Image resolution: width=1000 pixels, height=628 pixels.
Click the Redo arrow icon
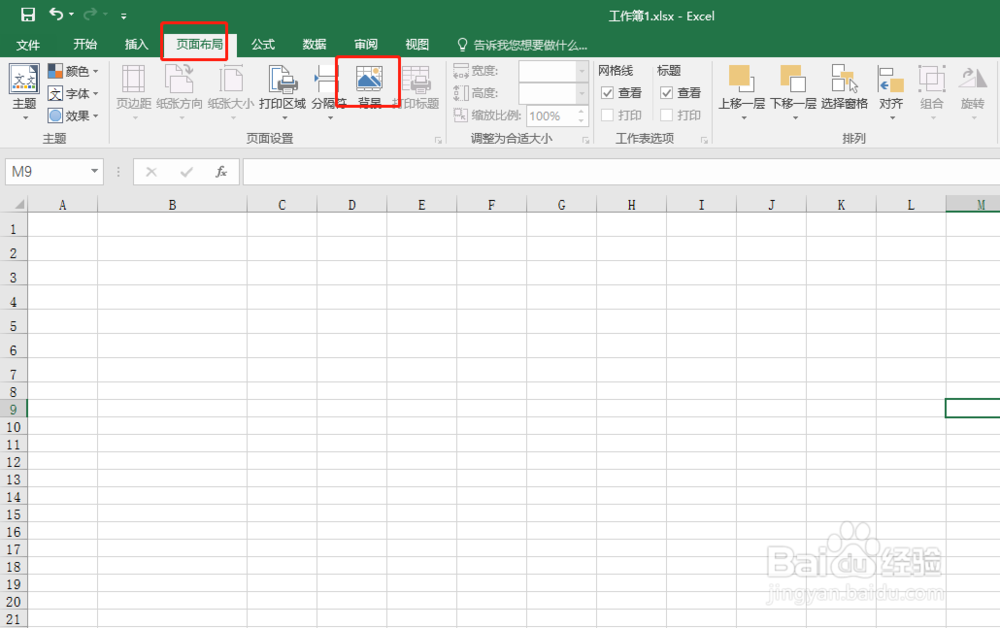coord(90,14)
